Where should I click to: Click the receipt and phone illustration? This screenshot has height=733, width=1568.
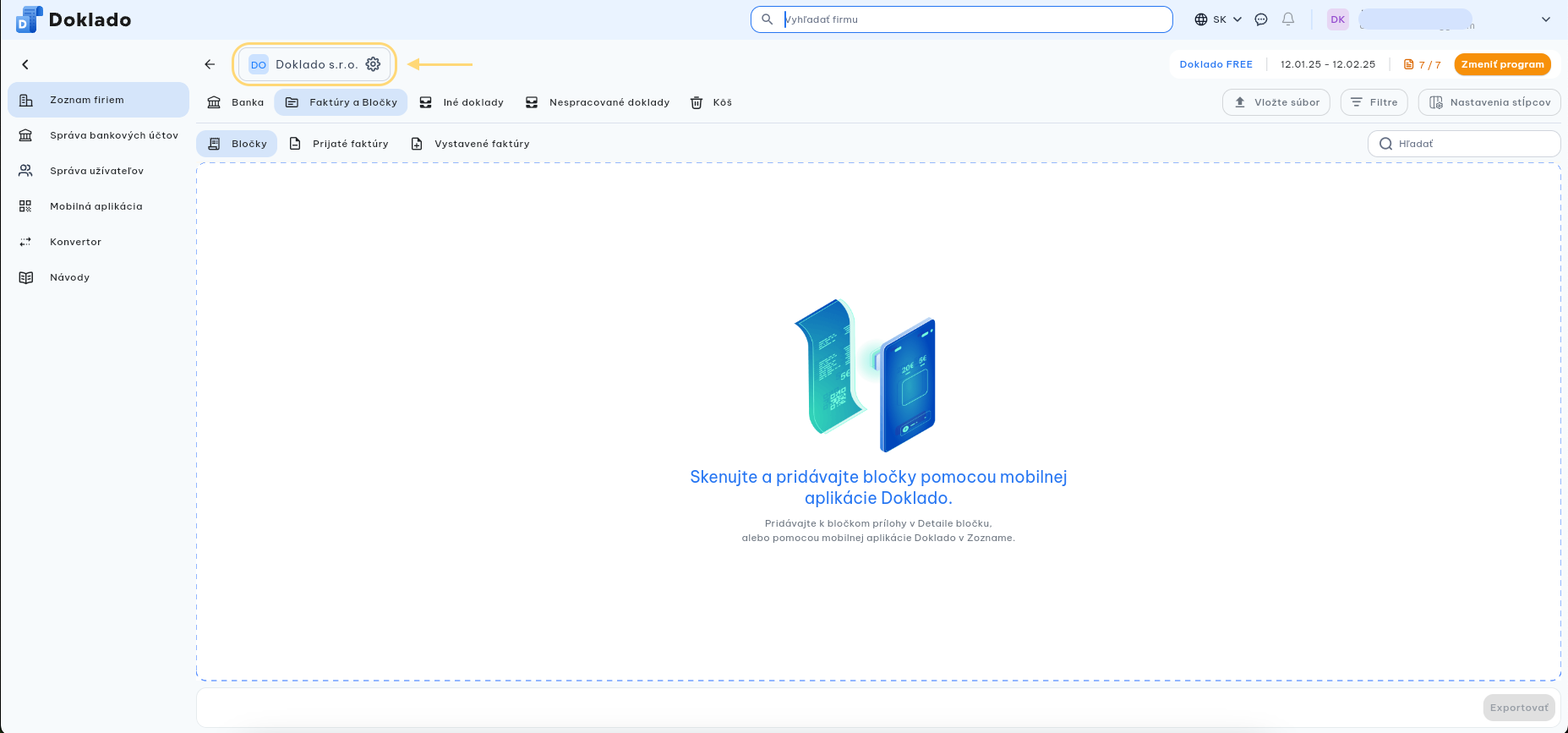(866, 375)
